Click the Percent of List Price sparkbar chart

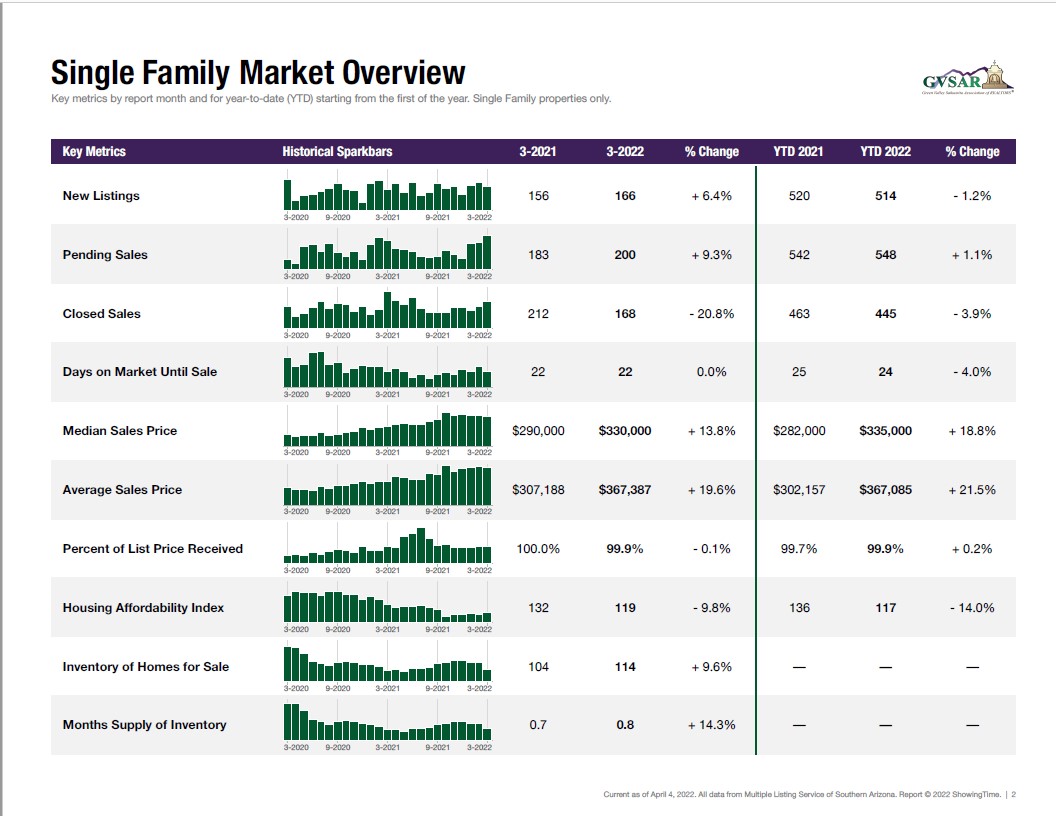click(387, 550)
